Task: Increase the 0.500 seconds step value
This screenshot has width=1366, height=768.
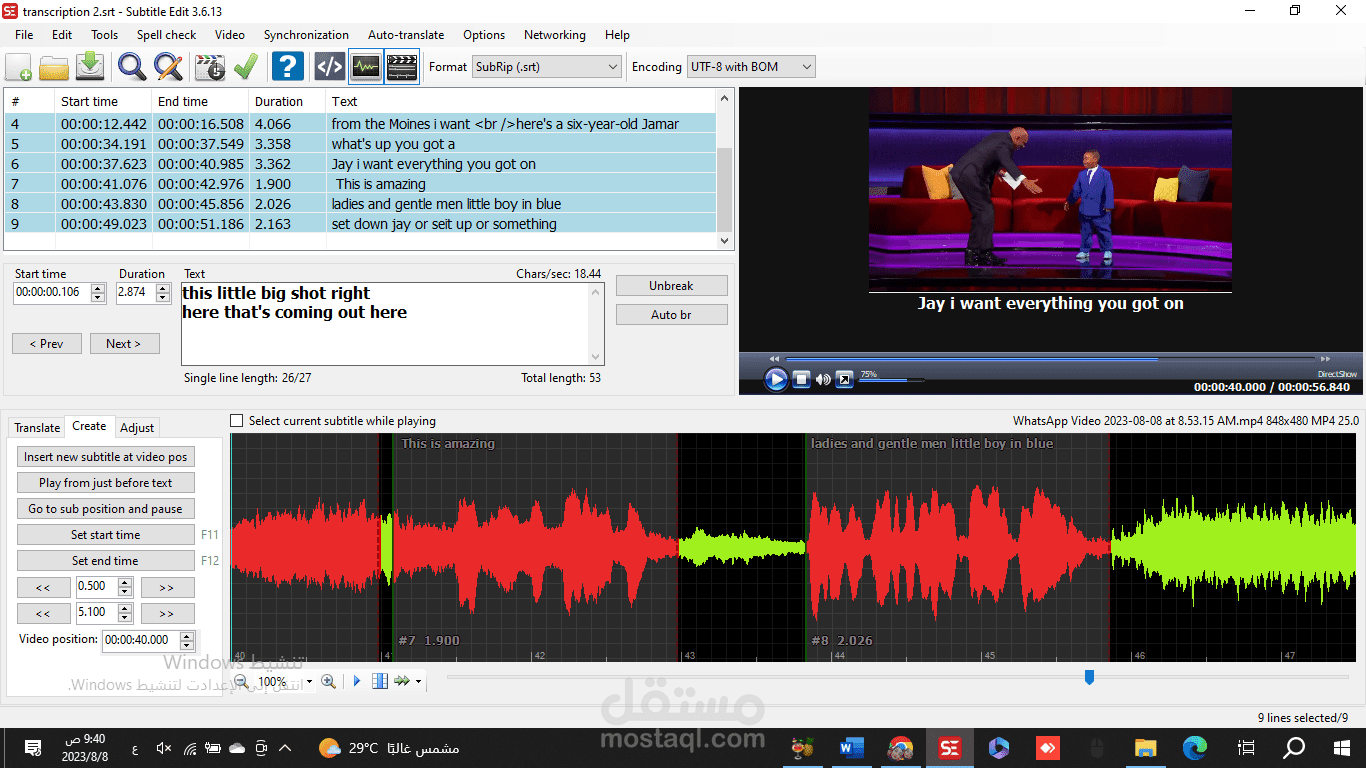Action: (x=125, y=583)
